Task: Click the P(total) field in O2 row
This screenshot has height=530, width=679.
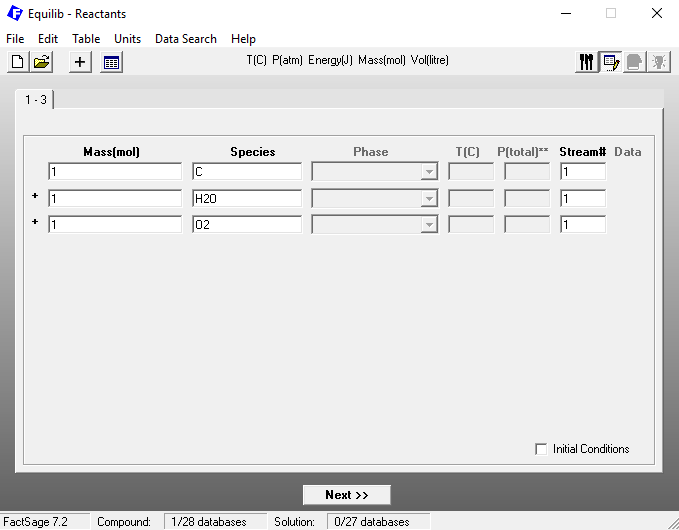Action: tap(527, 225)
